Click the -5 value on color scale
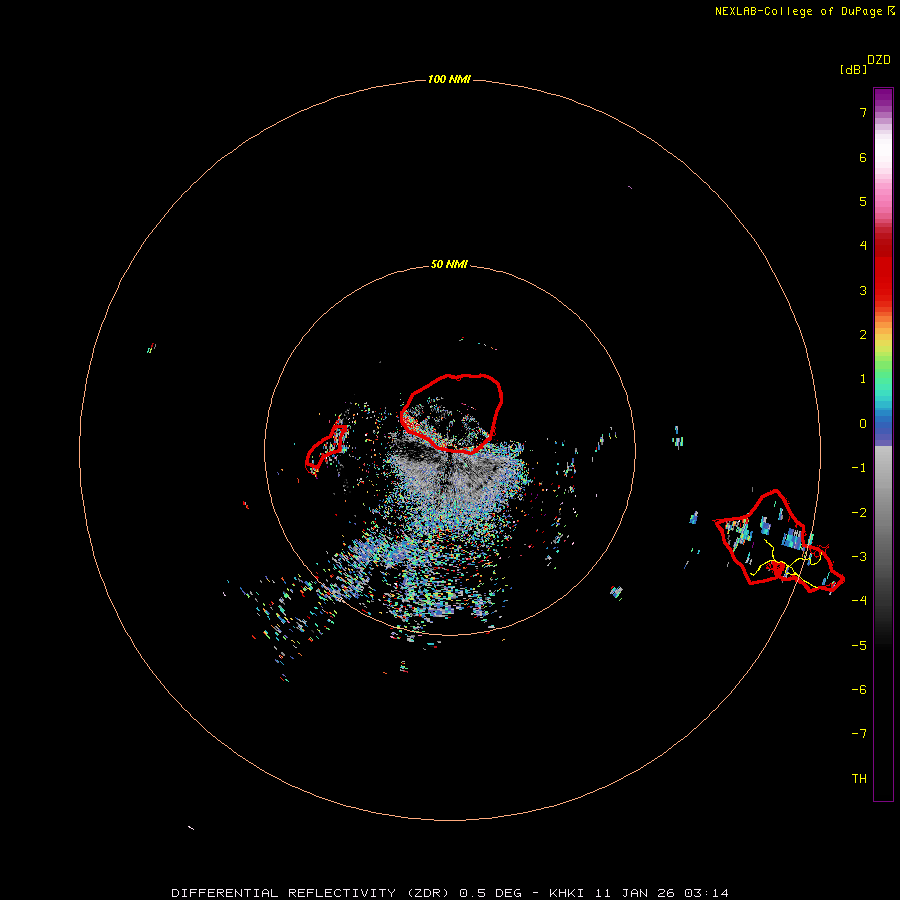 coord(859,646)
